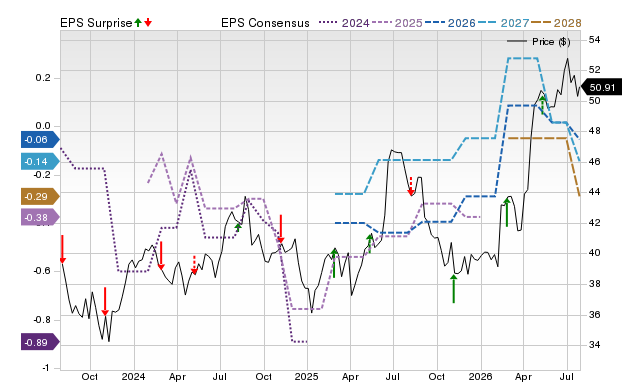Click the 54 label on the price axis
The width and height of the screenshot is (640, 382).
pos(594,40)
